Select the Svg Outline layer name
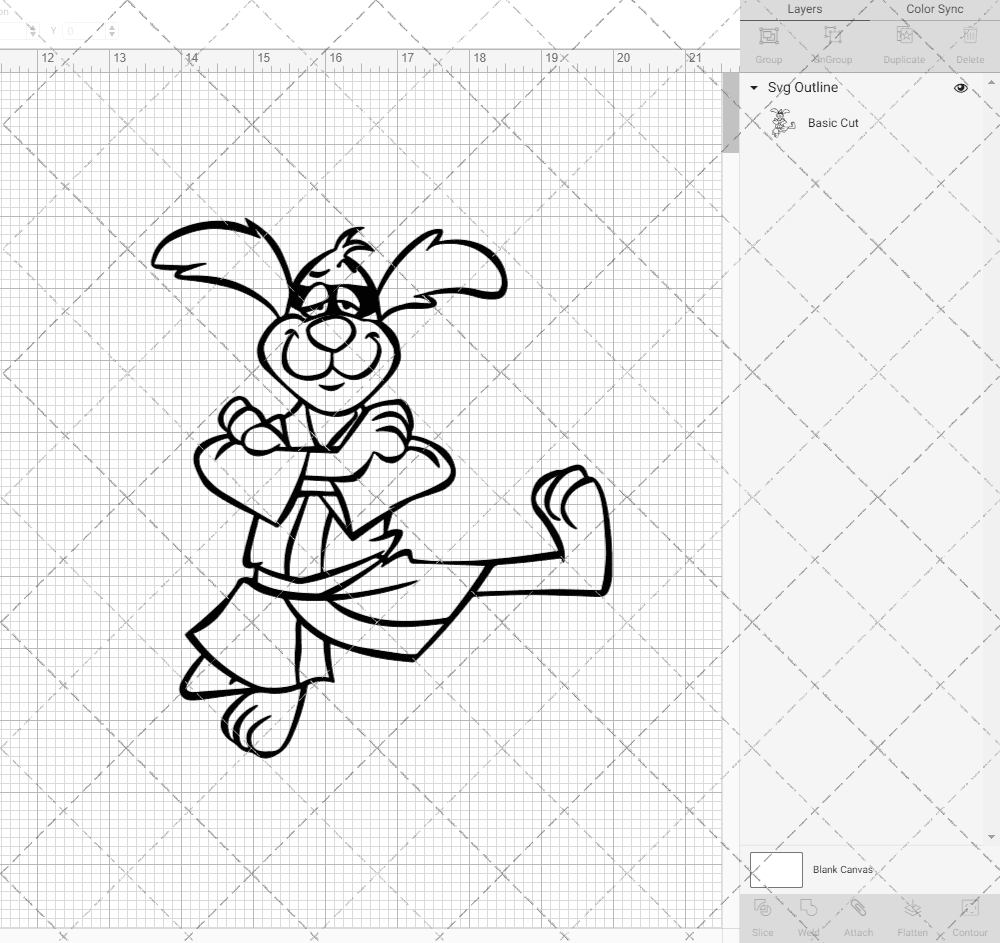 802,87
